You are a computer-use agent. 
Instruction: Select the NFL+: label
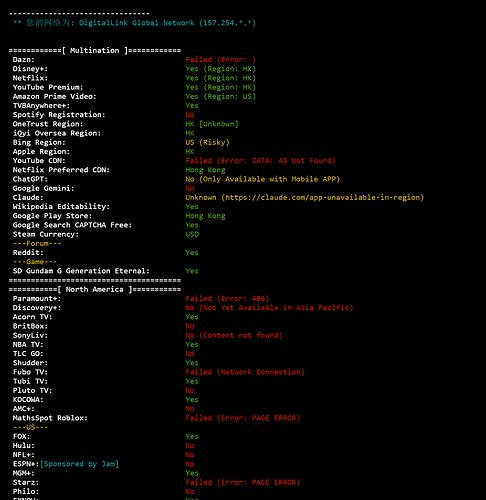(x=24, y=455)
